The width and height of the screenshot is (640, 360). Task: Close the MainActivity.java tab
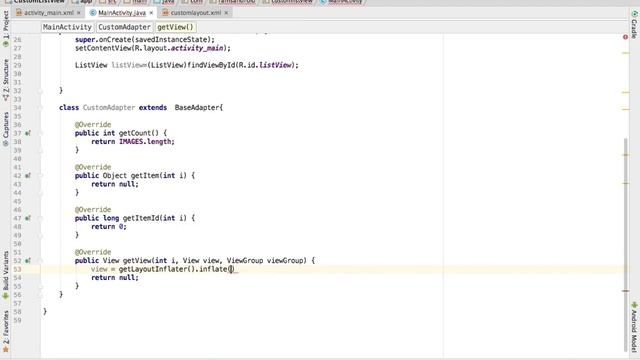151,13
